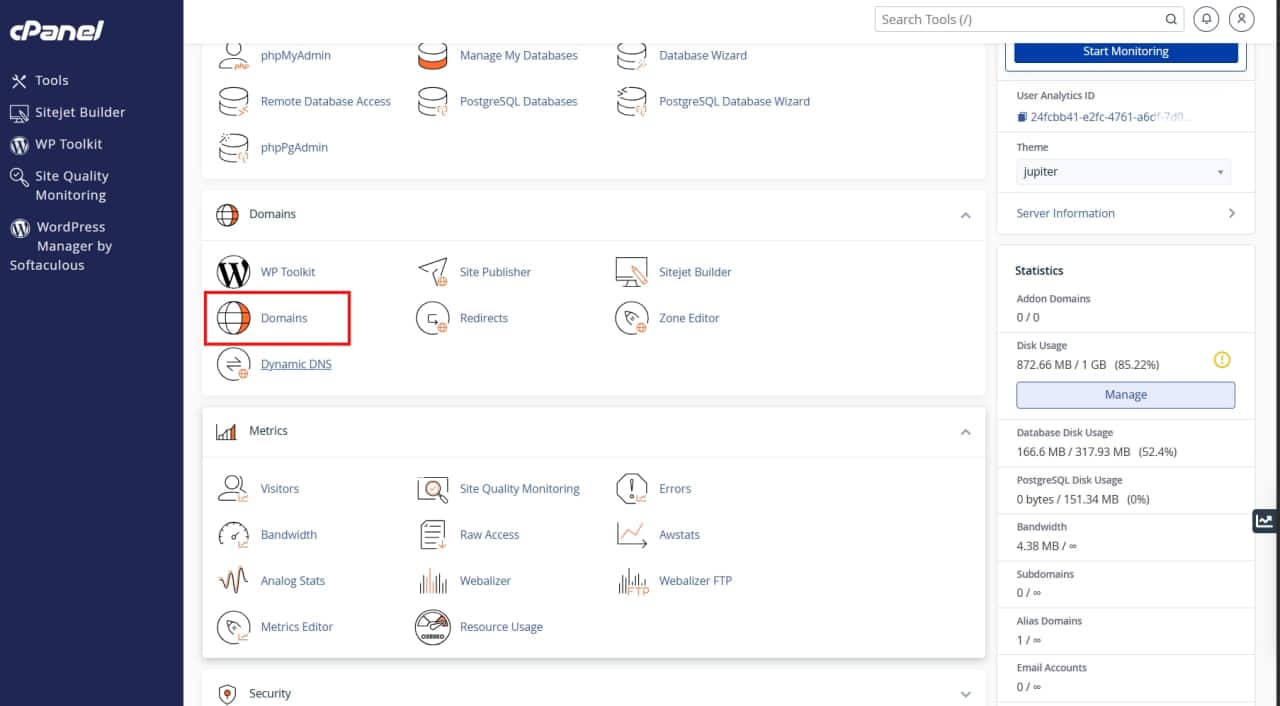Open the phpPgAdmin icon

233,147
